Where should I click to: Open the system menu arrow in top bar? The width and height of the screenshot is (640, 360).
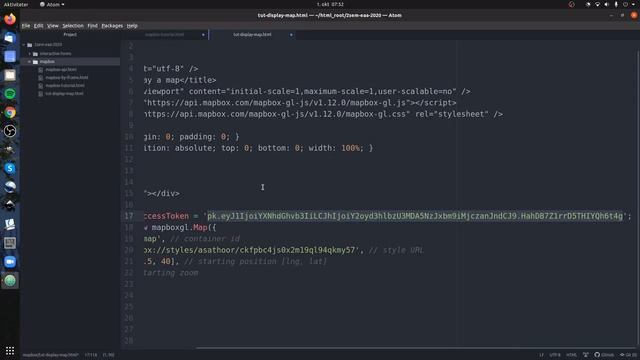633,4
